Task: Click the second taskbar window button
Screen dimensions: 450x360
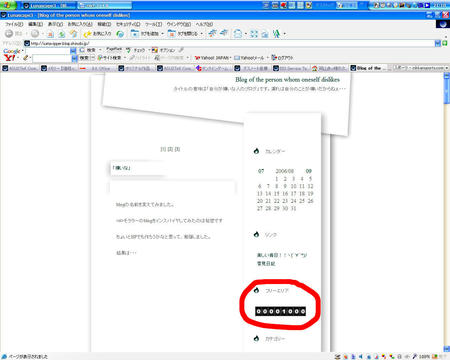Action: pos(105,5)
